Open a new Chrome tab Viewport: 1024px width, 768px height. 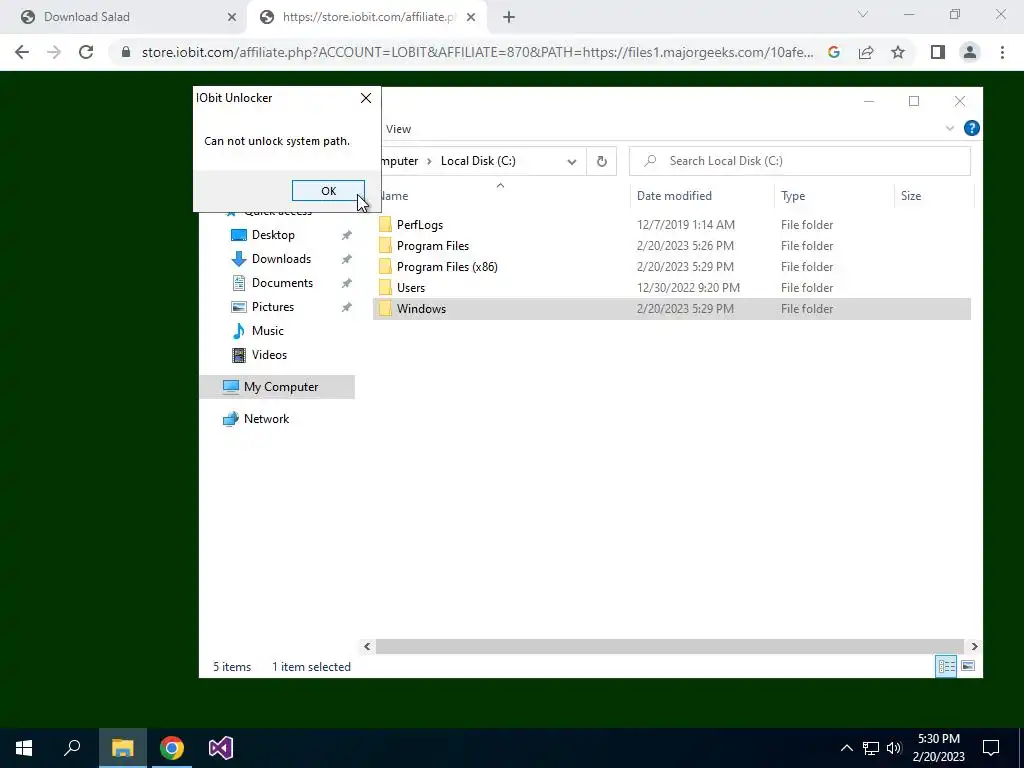coord(509,17)
